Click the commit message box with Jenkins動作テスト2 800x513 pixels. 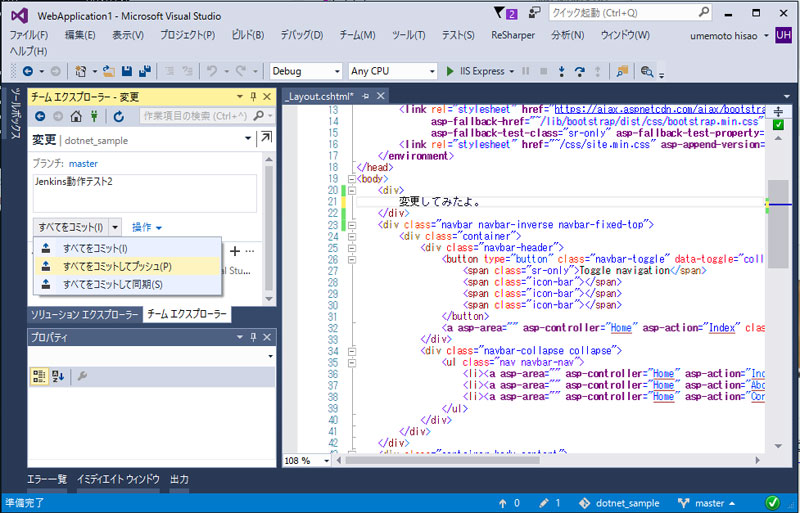(x=145, y=193)
